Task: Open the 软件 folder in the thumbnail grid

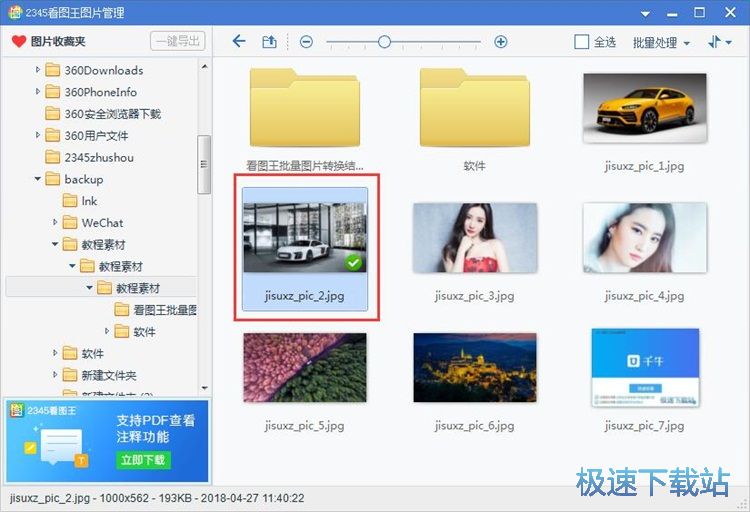Action: pyautogui.click(x=474, y=108)
